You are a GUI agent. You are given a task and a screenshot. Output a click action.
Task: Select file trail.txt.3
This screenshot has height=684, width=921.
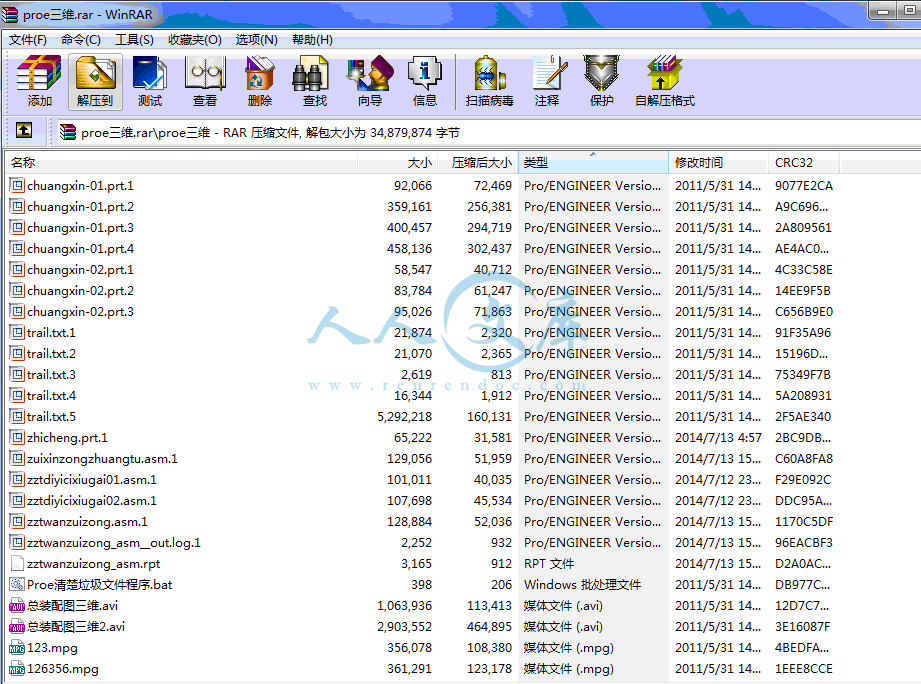coord(52,375)
